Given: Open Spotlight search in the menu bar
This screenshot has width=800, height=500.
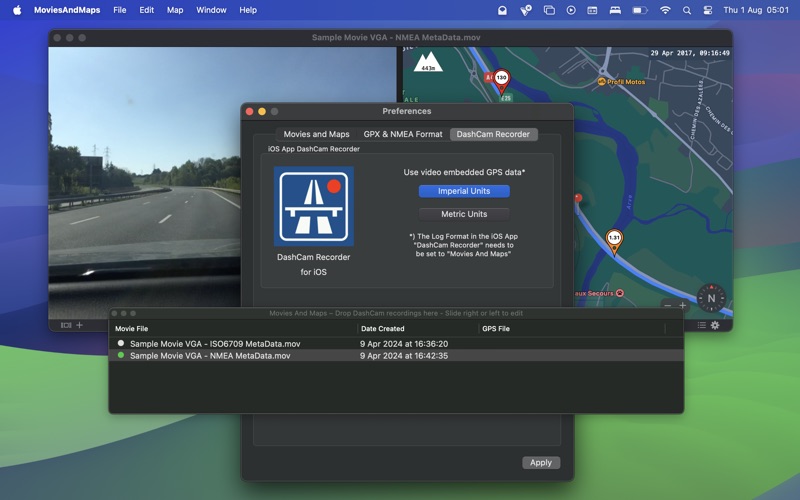Looking at the screenshot, I should click(x=687, y=10).
